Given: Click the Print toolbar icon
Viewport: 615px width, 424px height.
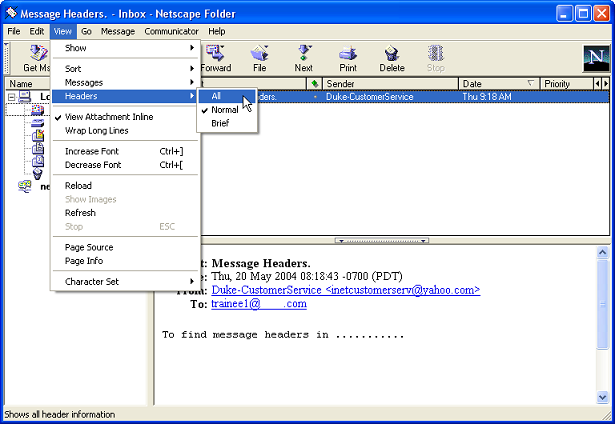Looking at the screenshot, I should tap(348, 53).
